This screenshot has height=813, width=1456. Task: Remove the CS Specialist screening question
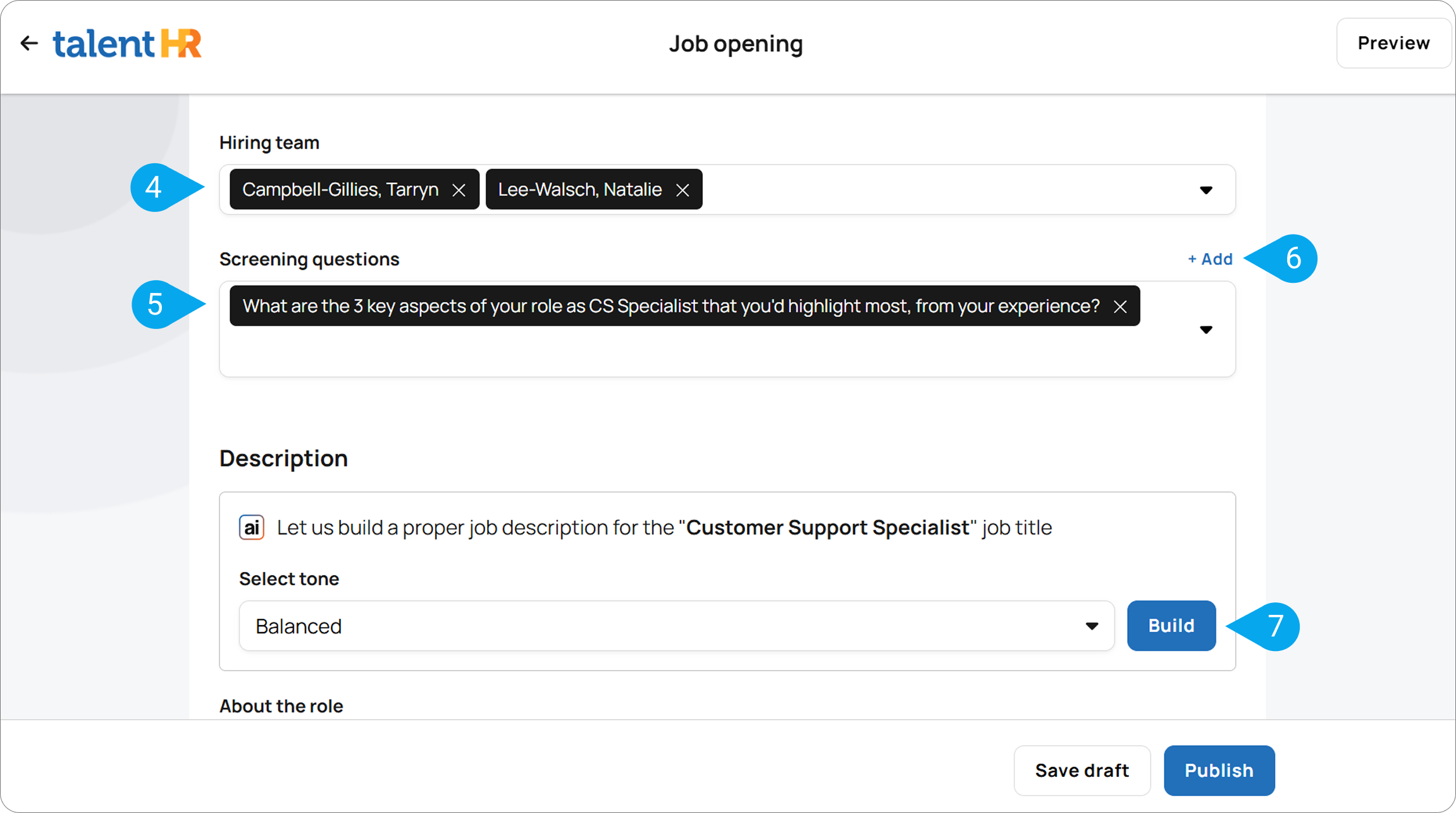coord(1120,307)
